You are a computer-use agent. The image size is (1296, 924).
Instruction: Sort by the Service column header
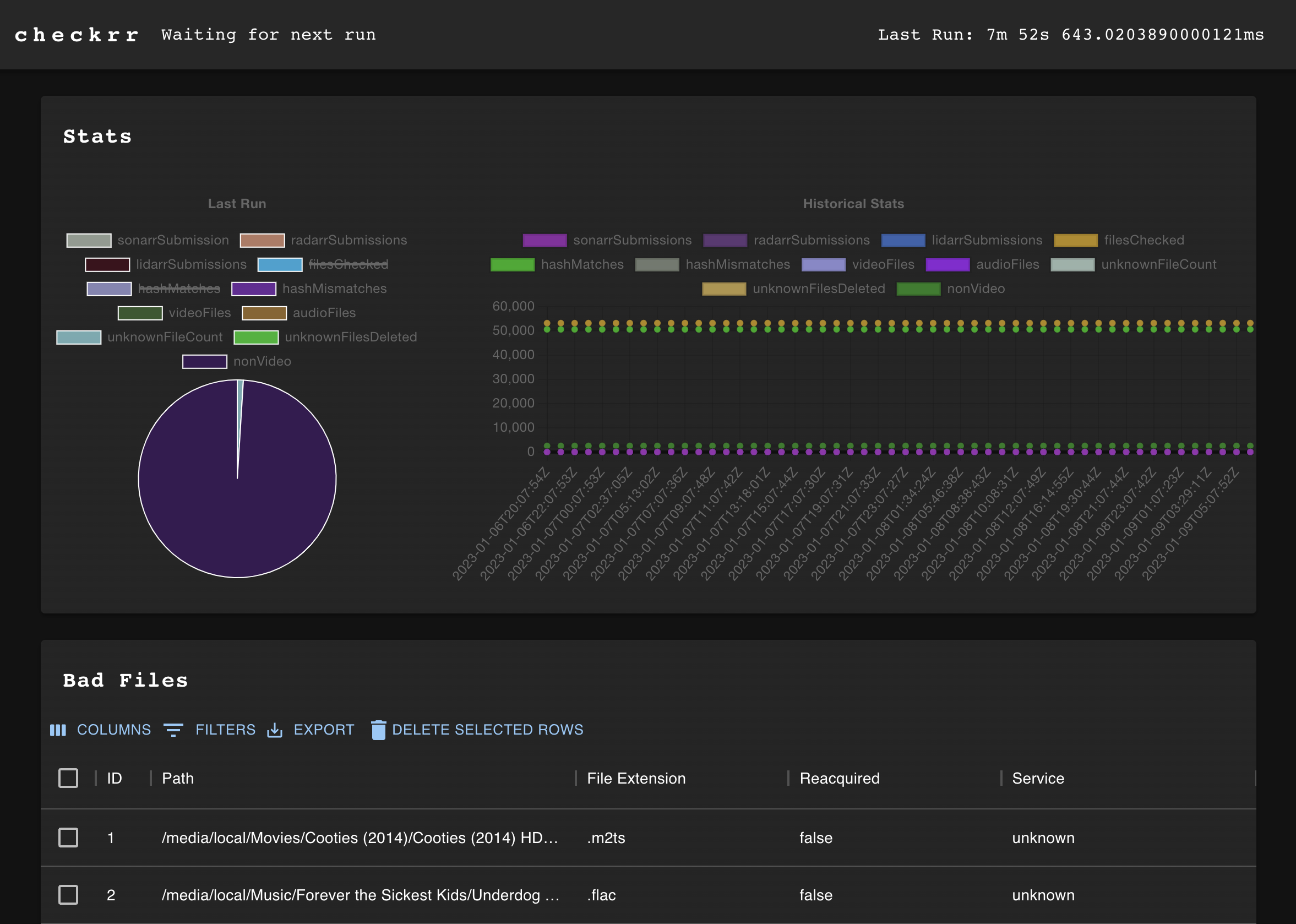tap(1038, 778)
